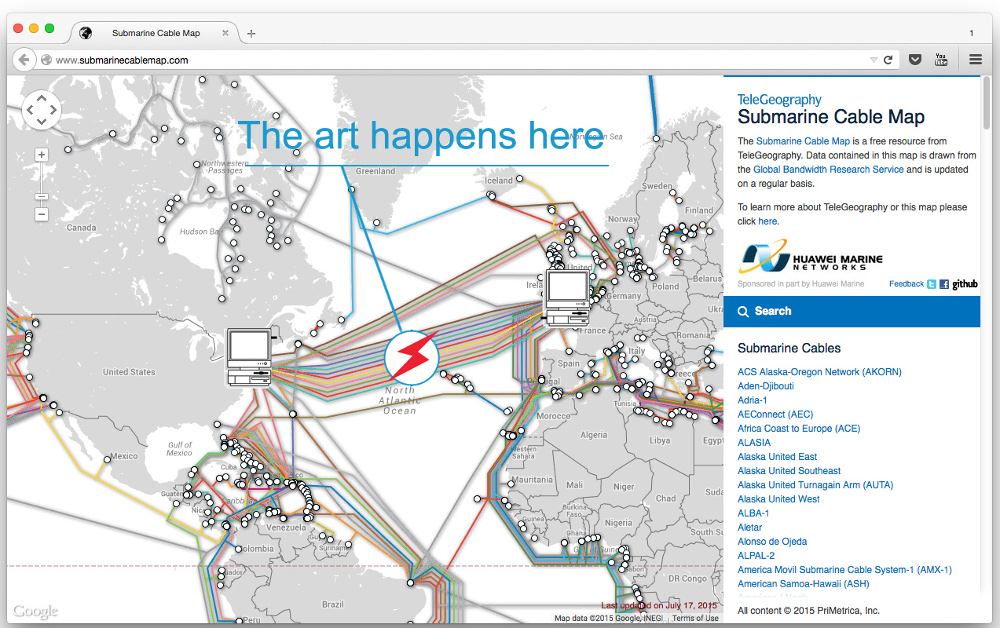Screen dimensions: 1000x628
Task: Open a new tab with the plus button
Action: click(251, 33)
